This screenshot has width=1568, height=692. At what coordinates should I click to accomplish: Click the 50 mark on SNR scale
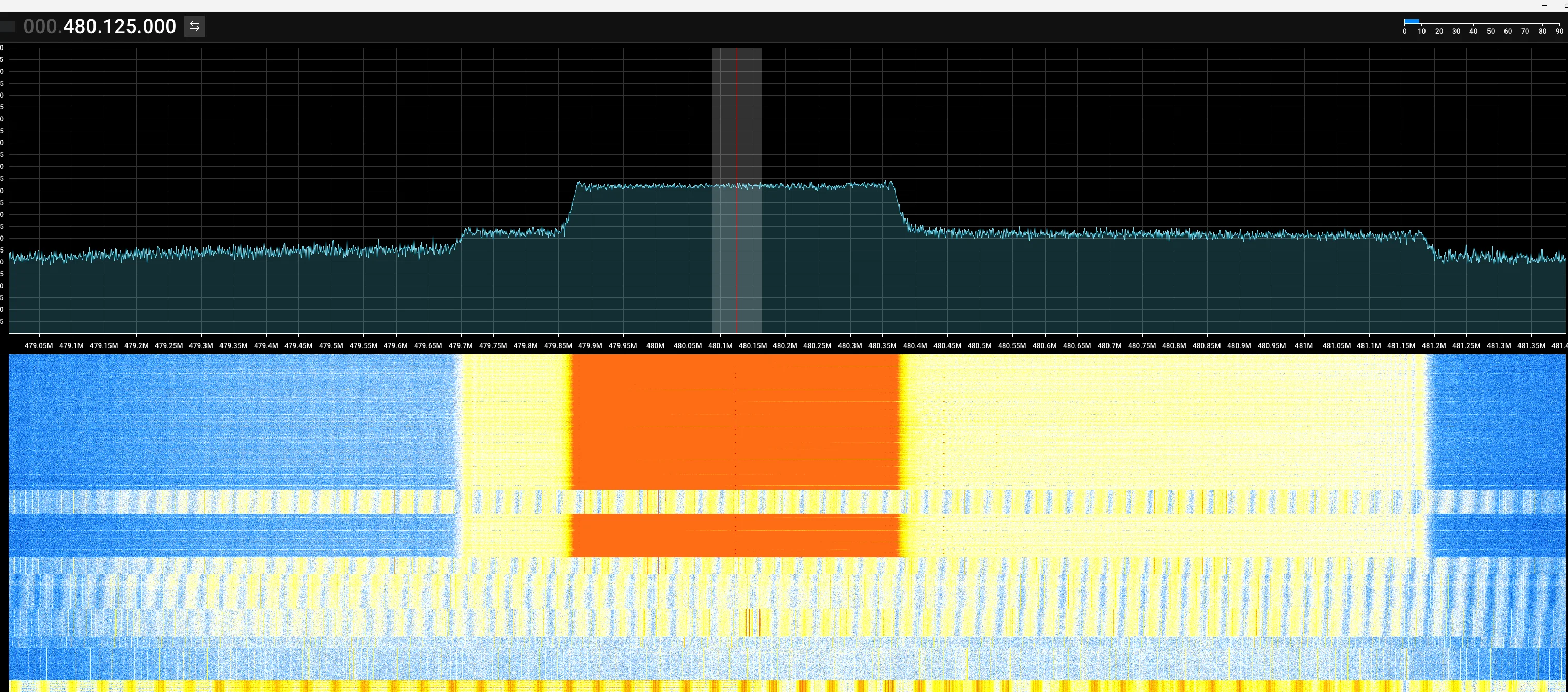[x=1491, y=31]
